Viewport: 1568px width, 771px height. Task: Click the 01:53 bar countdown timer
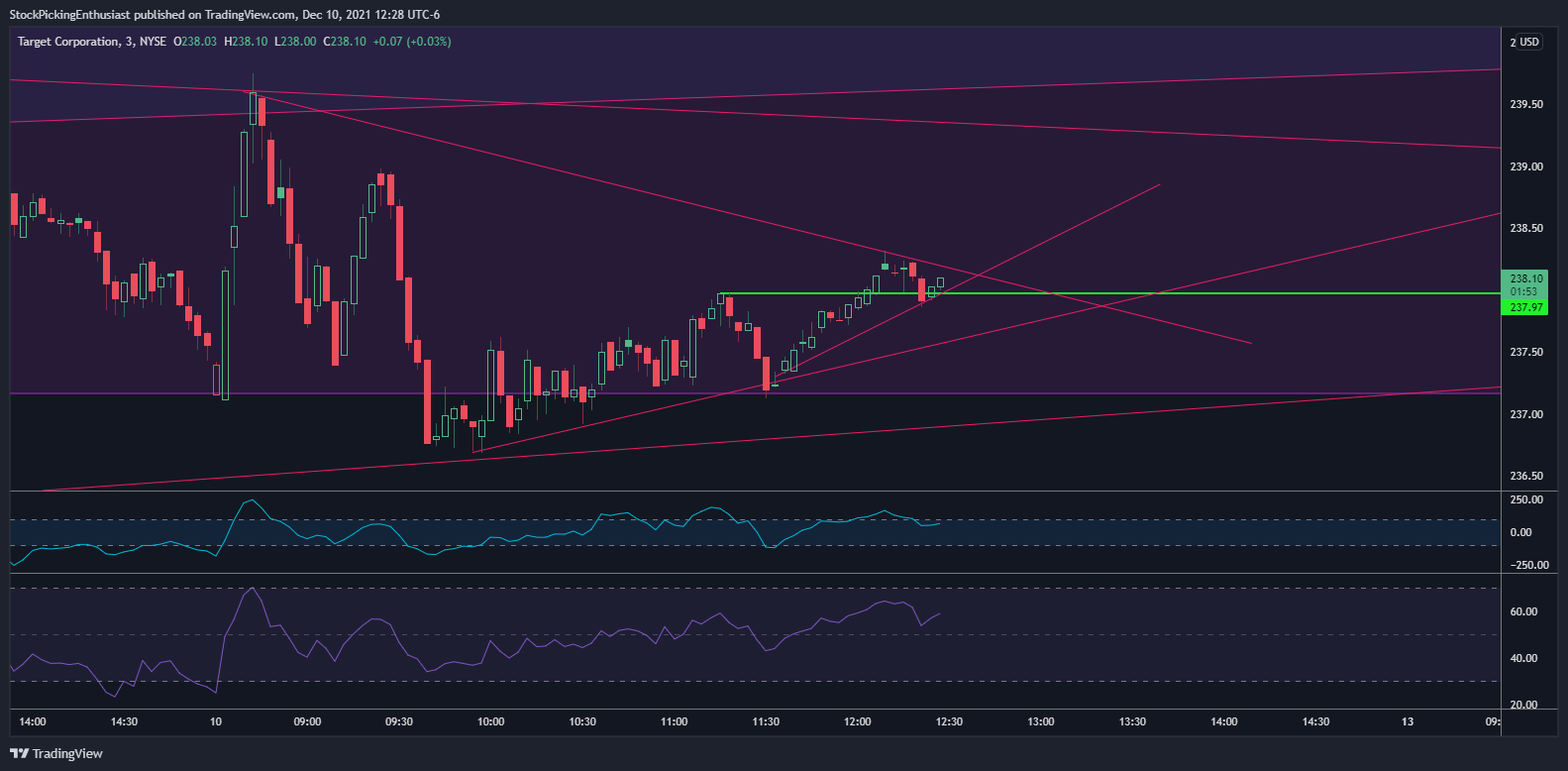[x=1524, y=291]
